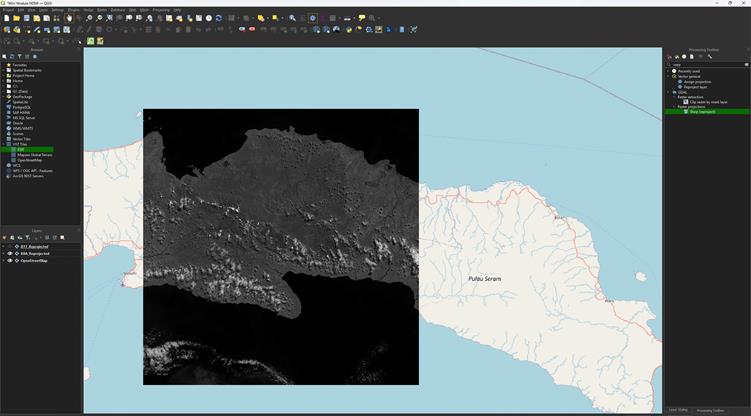Click the New Project icon
Image resolution: width=751 pixels, height=416 pixels.
coord(5,18)
